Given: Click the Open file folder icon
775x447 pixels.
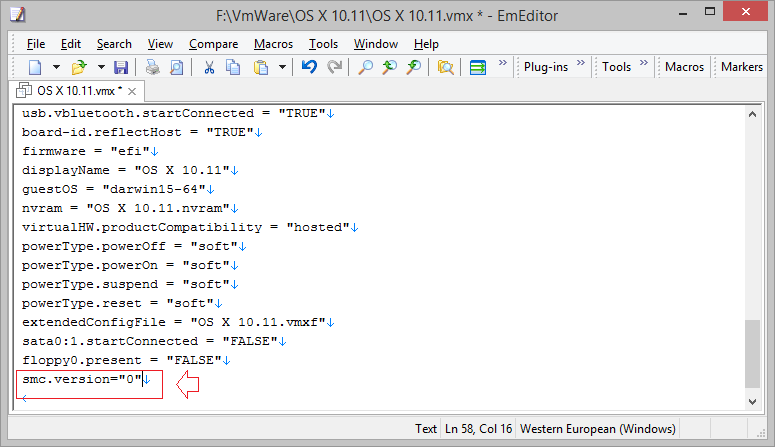Looking at the screenshot, I should (79, 67).
